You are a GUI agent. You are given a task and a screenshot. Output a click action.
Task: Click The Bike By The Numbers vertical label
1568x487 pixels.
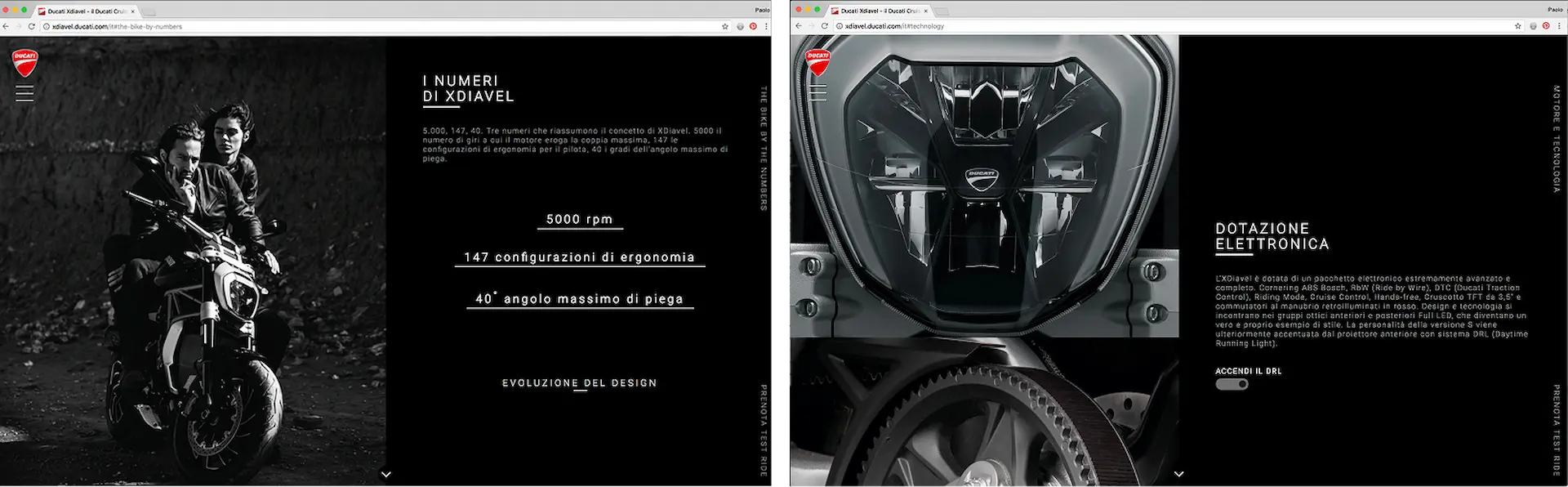pyautogui.click(x=764, y=149)
